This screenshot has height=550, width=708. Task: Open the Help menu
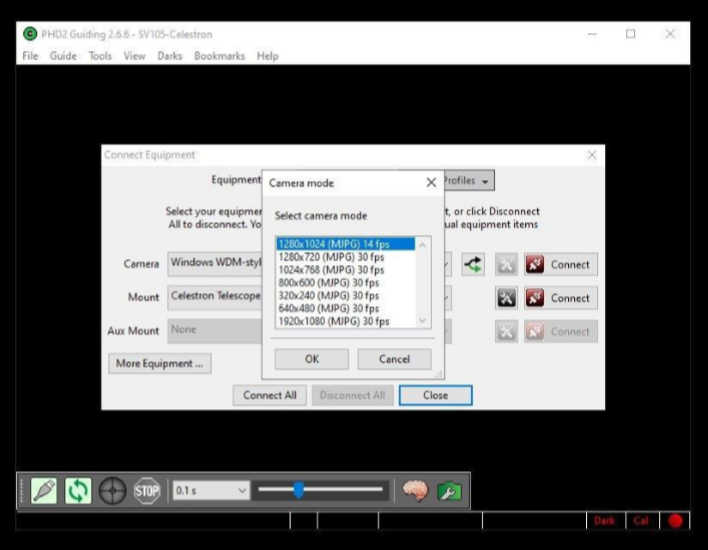point(267,56)
